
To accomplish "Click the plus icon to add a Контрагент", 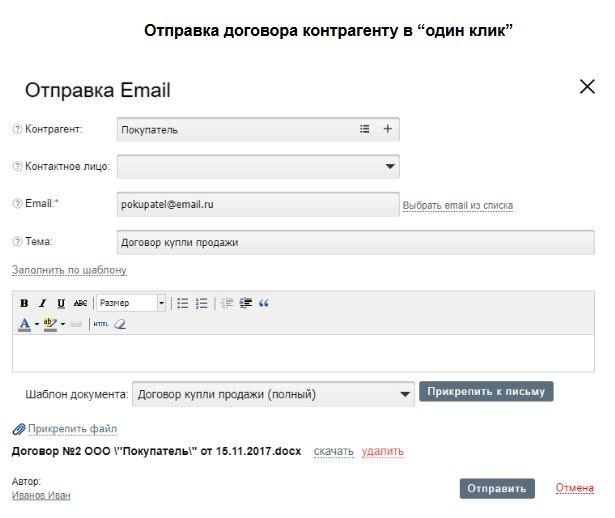I will pos(388,129).
